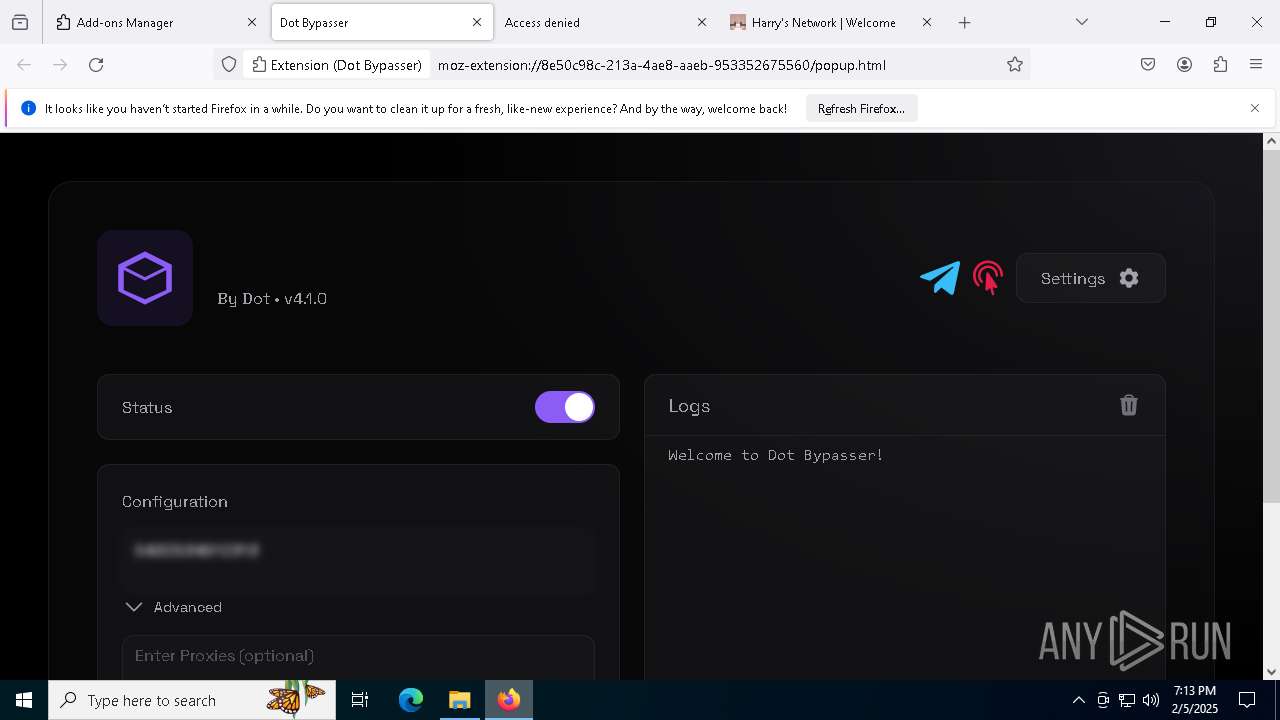Open Dot Bypasser Settings
1280x720 pixels.
tap(1090, 278)
